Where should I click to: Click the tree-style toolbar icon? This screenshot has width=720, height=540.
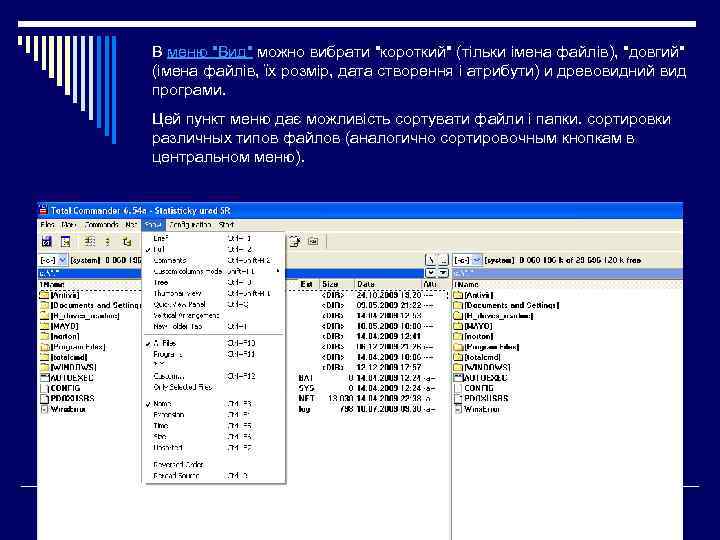coord(127,241)
